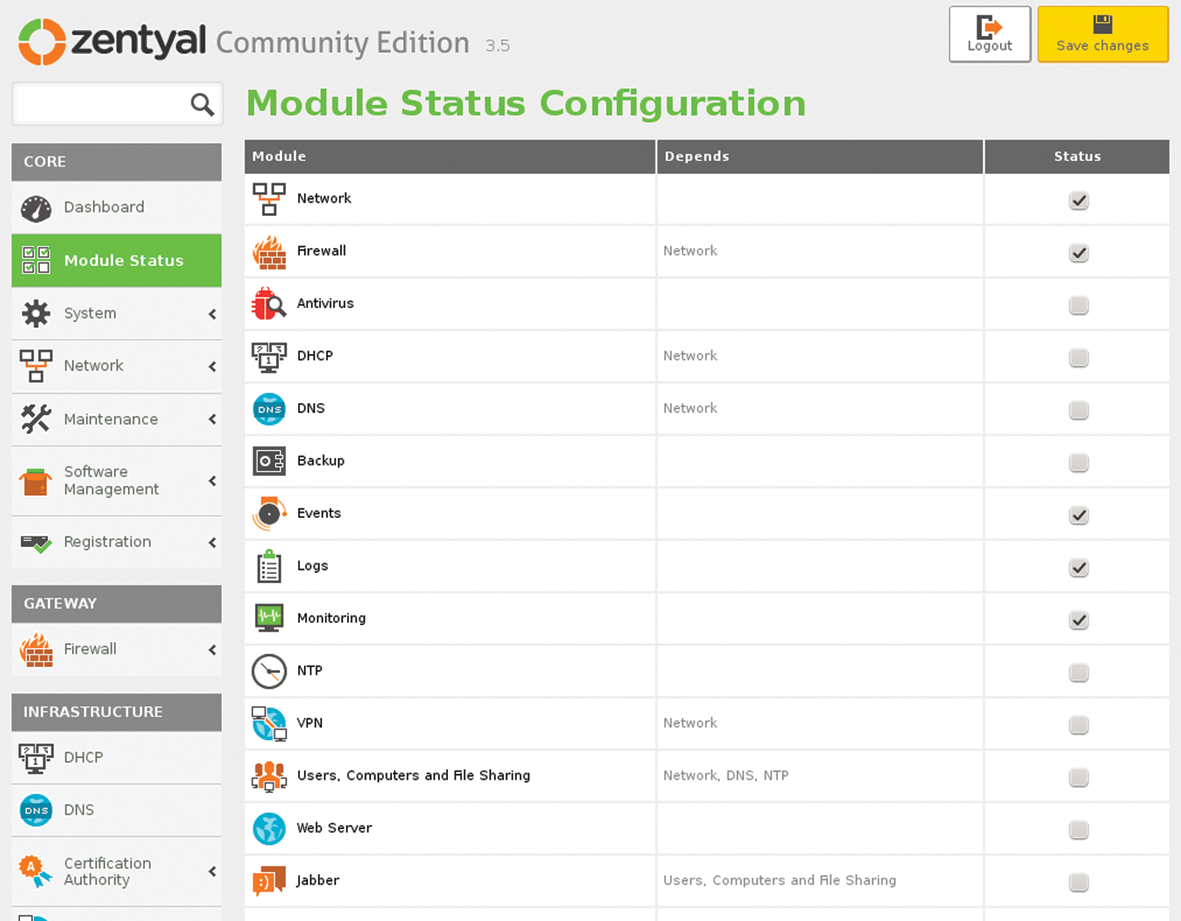1181x921 pixels.
Task: Click the Jabber chat icon
Action: (x=269, y=881)
